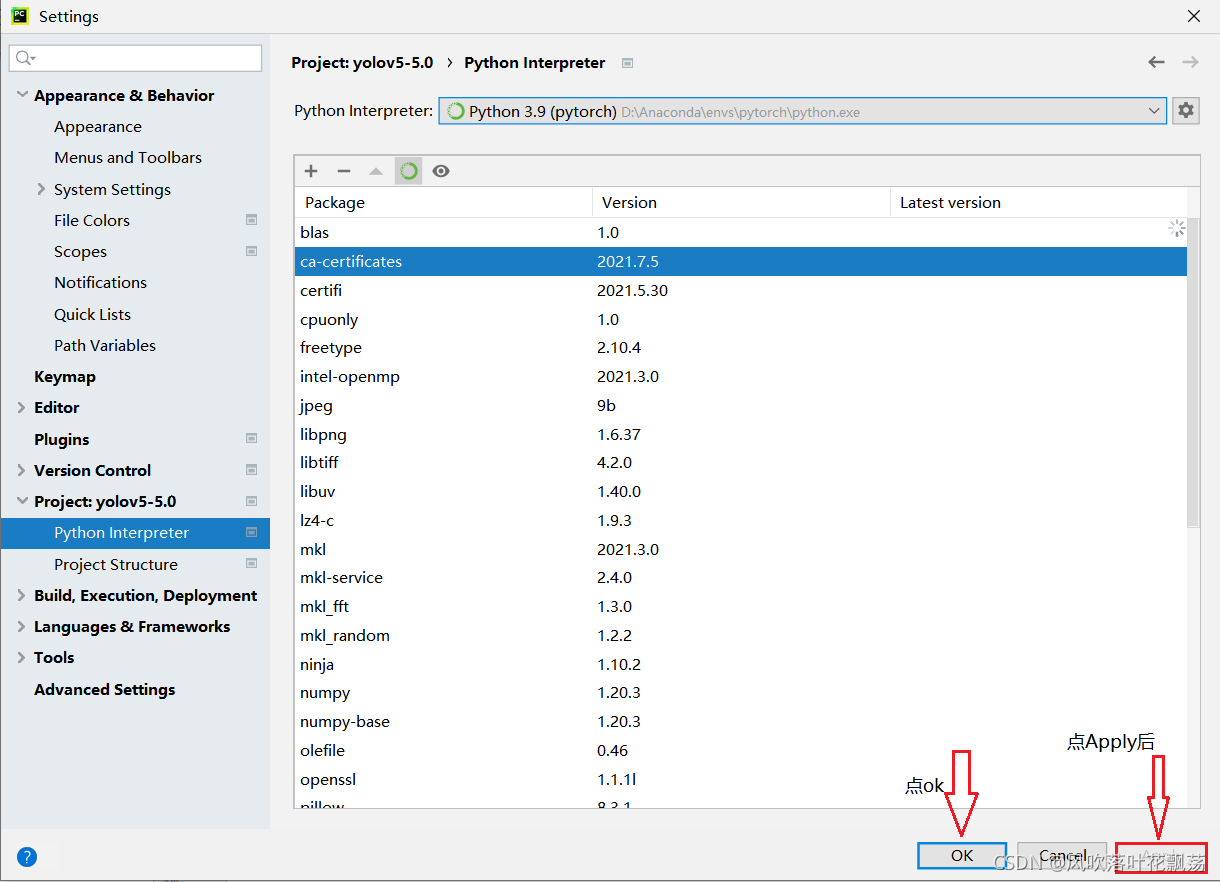The image size is (1220, 882).
Task: Expand the Tools section
Action: point(22,657)
